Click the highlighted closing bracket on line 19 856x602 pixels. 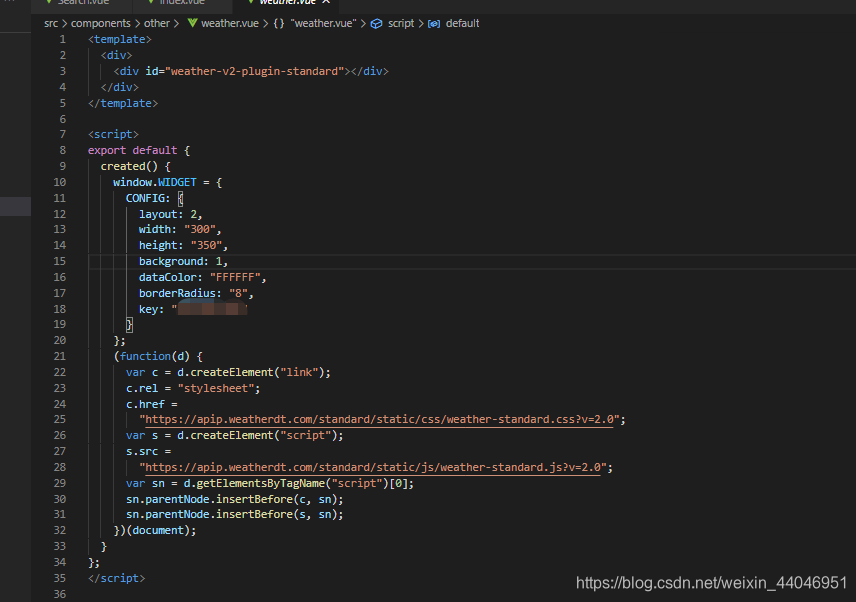click(129, 325)
